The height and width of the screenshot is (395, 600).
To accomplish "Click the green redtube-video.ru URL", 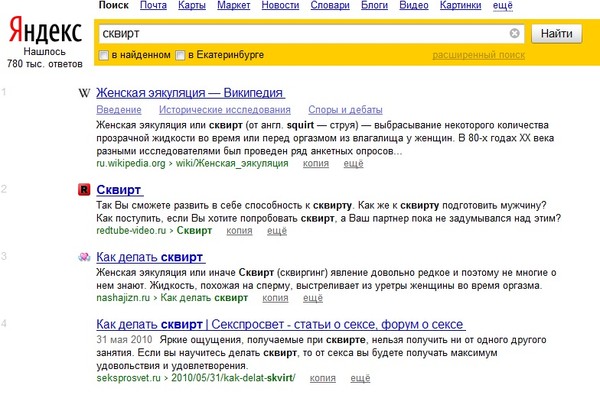I will [x=154, y=231].
